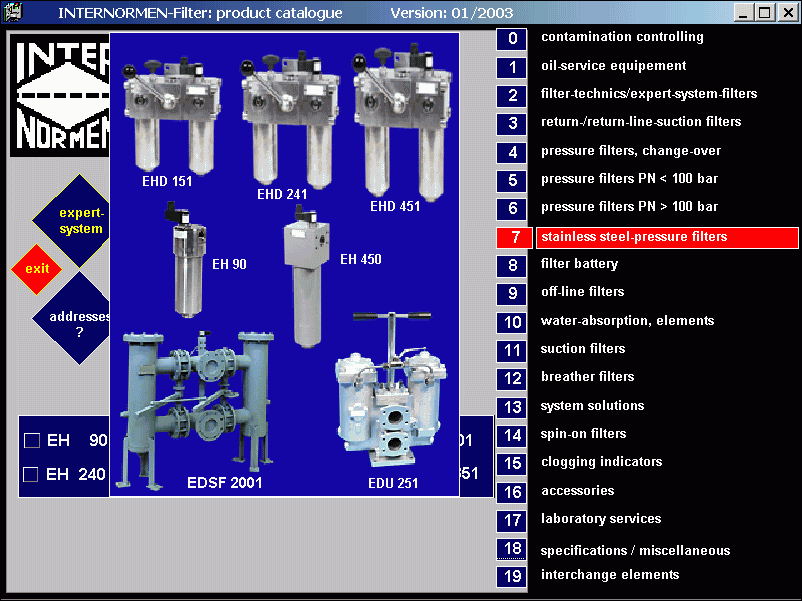
Task: Open 'filter battery' category
Action: click(579, 263)
